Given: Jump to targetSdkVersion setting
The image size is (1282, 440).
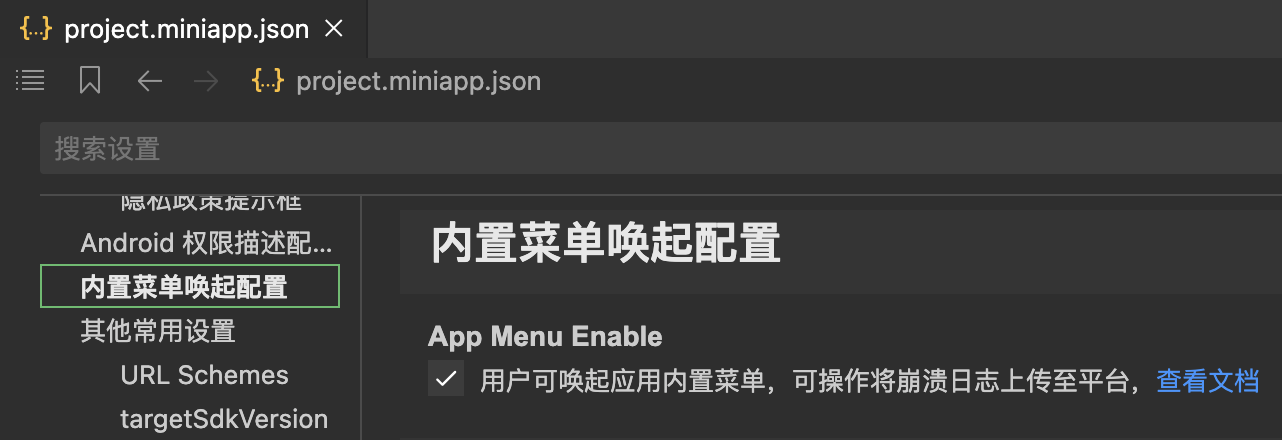Looking at the screenshot, I should (224, 418).
